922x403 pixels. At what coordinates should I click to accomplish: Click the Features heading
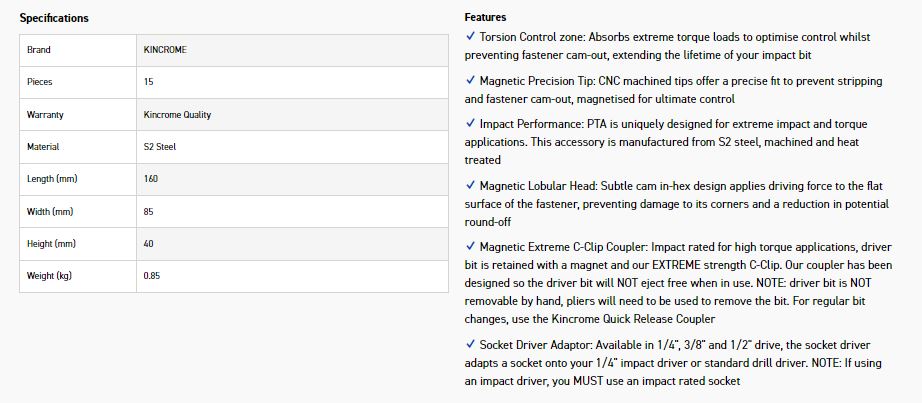point(485,17)
